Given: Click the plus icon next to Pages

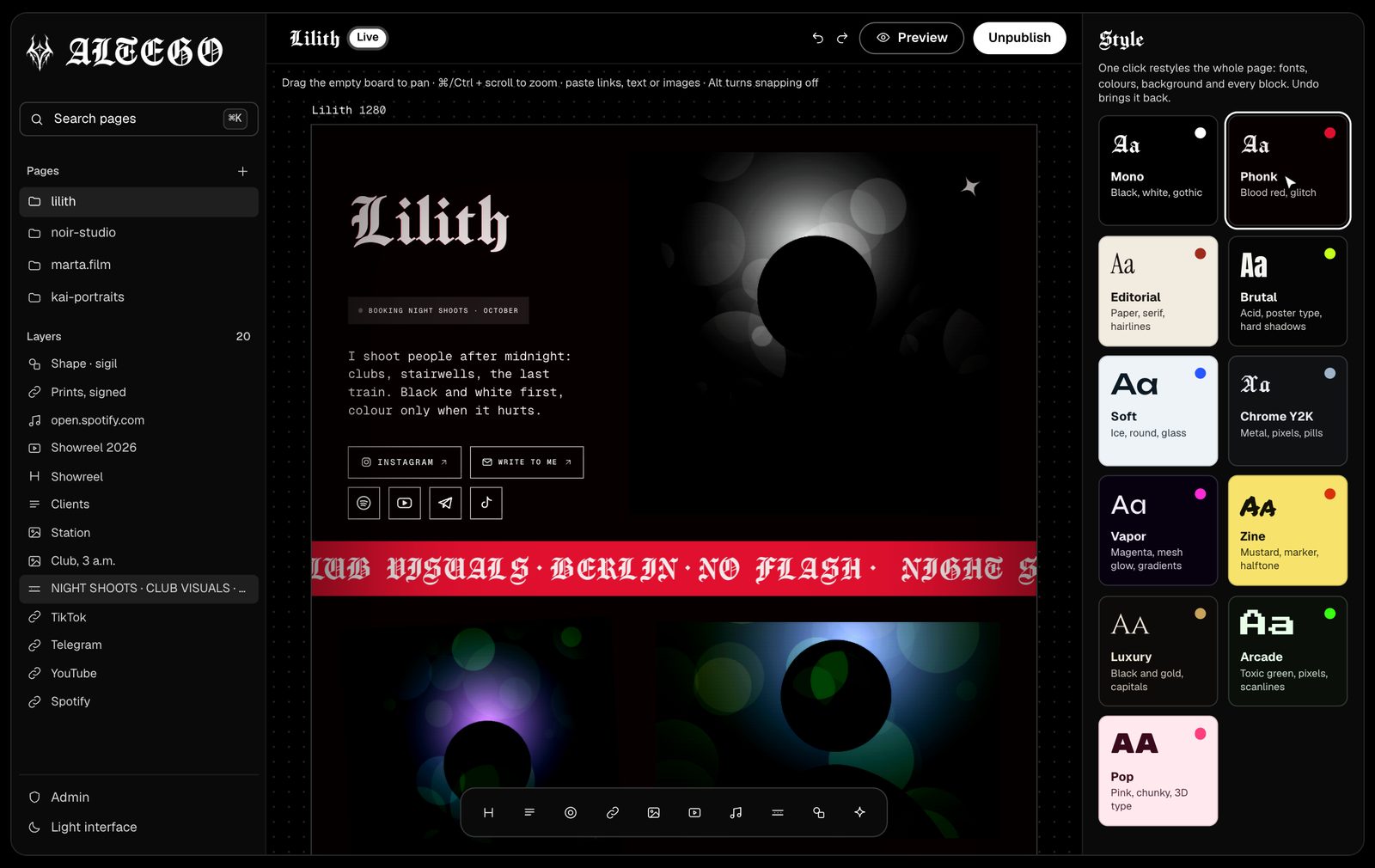Looking at the screenshot, I should 242,171.
